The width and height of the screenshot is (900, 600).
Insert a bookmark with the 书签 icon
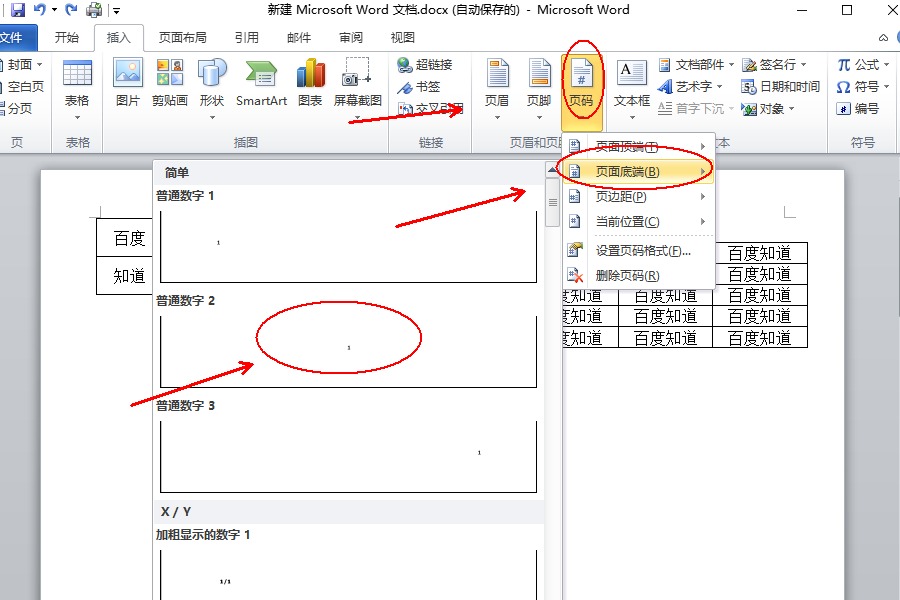pyautogui.click(x=418, y=87)
